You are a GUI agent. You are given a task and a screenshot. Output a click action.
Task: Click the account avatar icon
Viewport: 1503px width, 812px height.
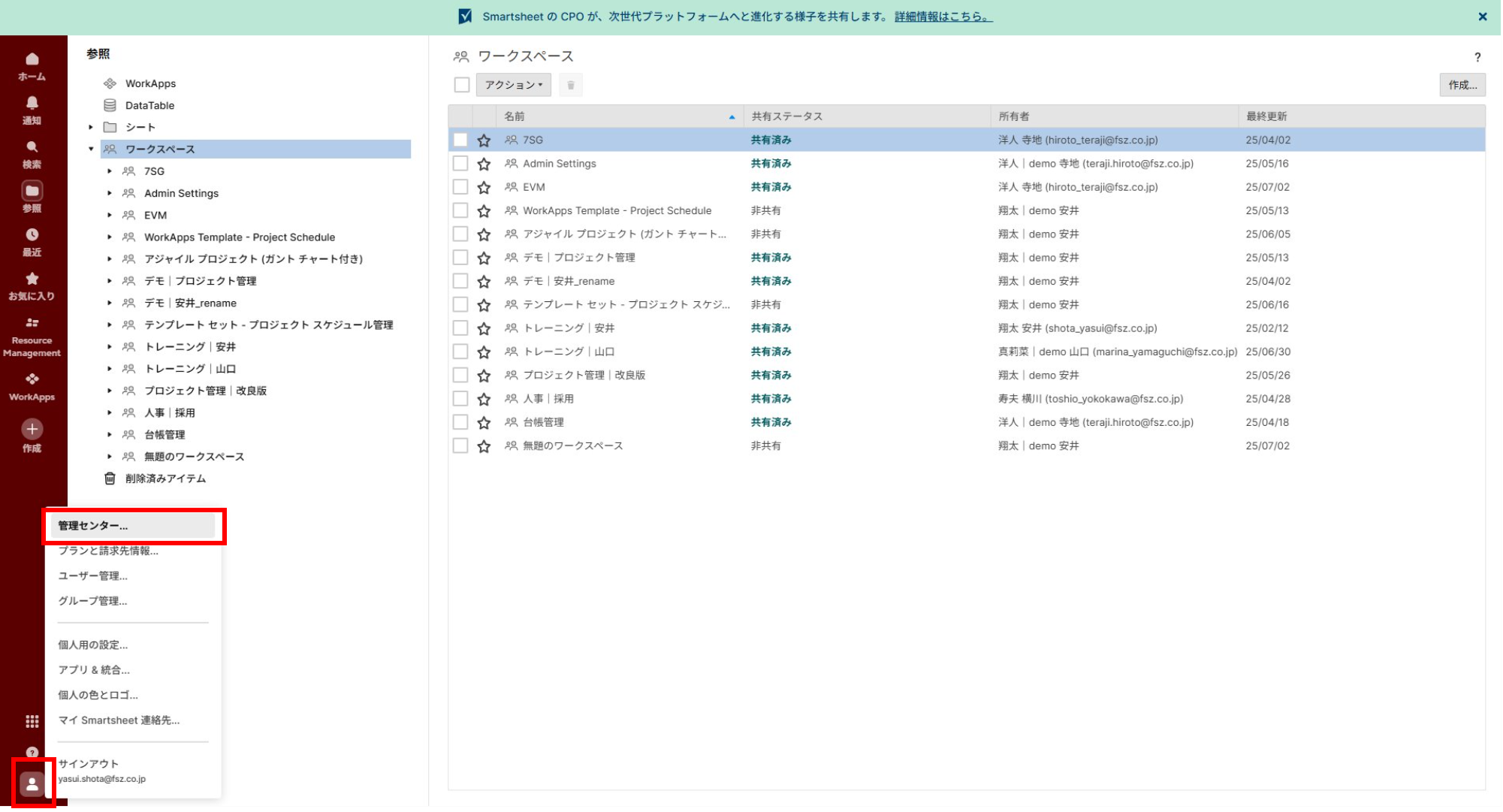[x=32, y=783]
